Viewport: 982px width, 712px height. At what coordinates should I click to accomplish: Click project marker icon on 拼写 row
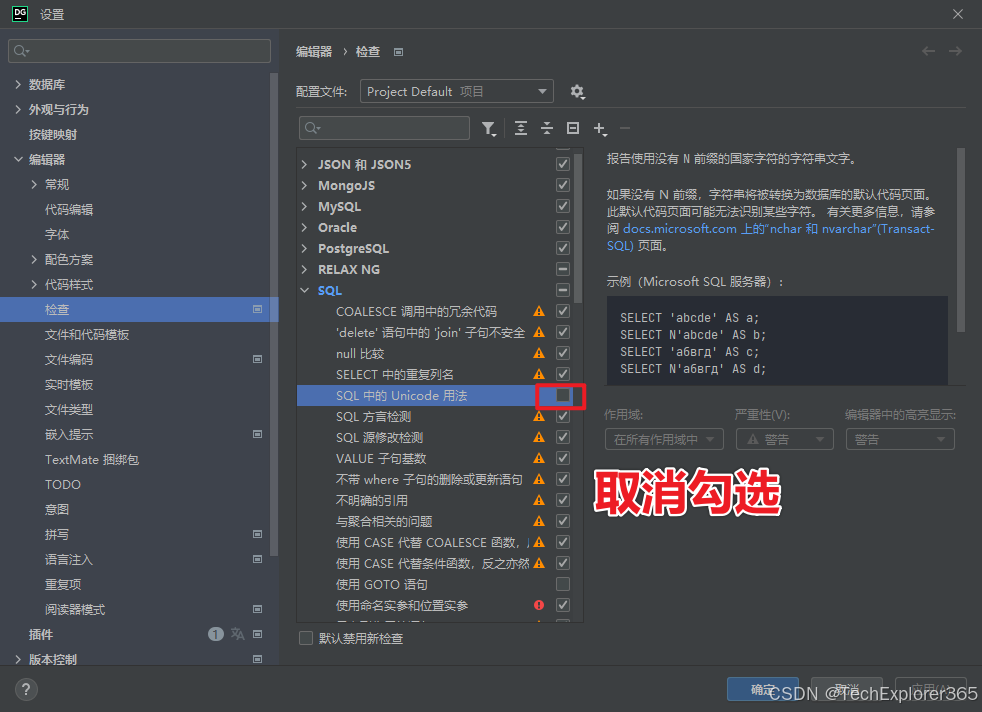tap(257, 534)
